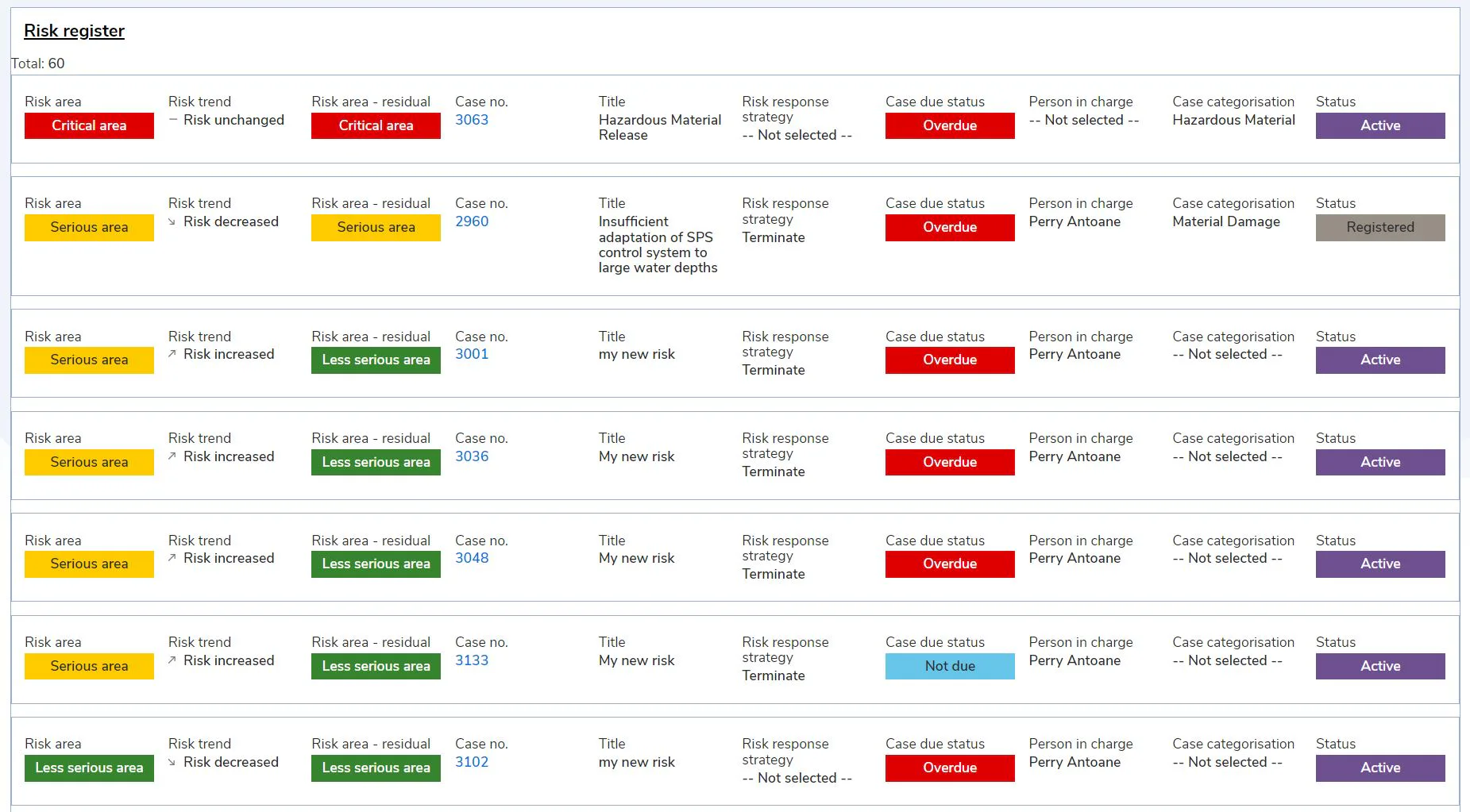This screenshot has width=1470, height=812.
Task: Click the Overdue badge for case 3048
Action: (950, 564)
